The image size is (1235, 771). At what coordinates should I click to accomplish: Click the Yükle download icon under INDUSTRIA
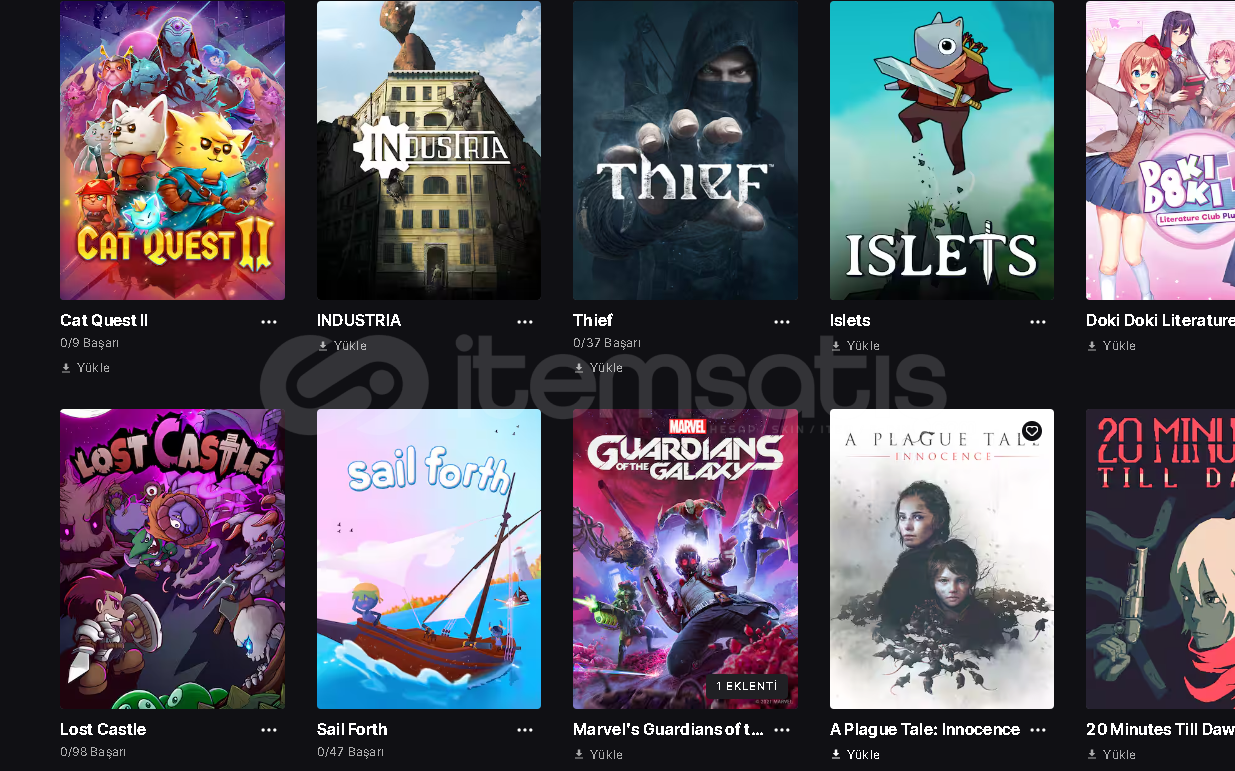coord(323,346)
